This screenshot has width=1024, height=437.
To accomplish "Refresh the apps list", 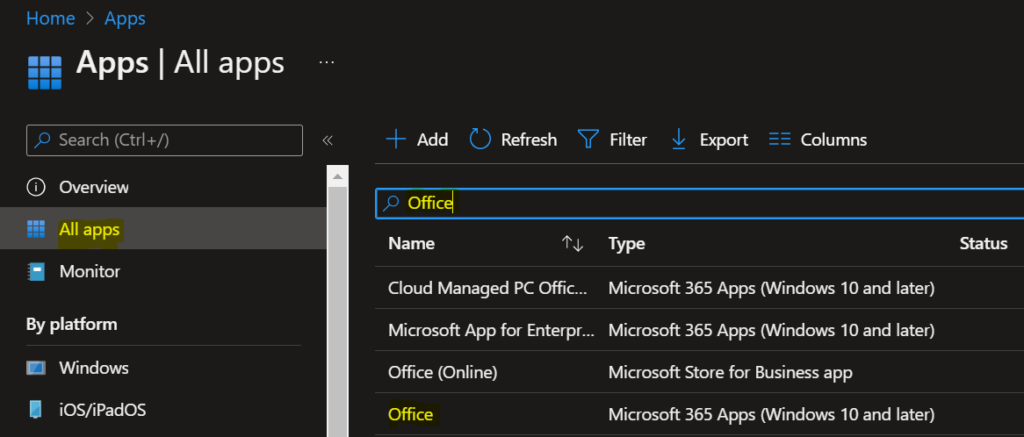I will [513, 140].
